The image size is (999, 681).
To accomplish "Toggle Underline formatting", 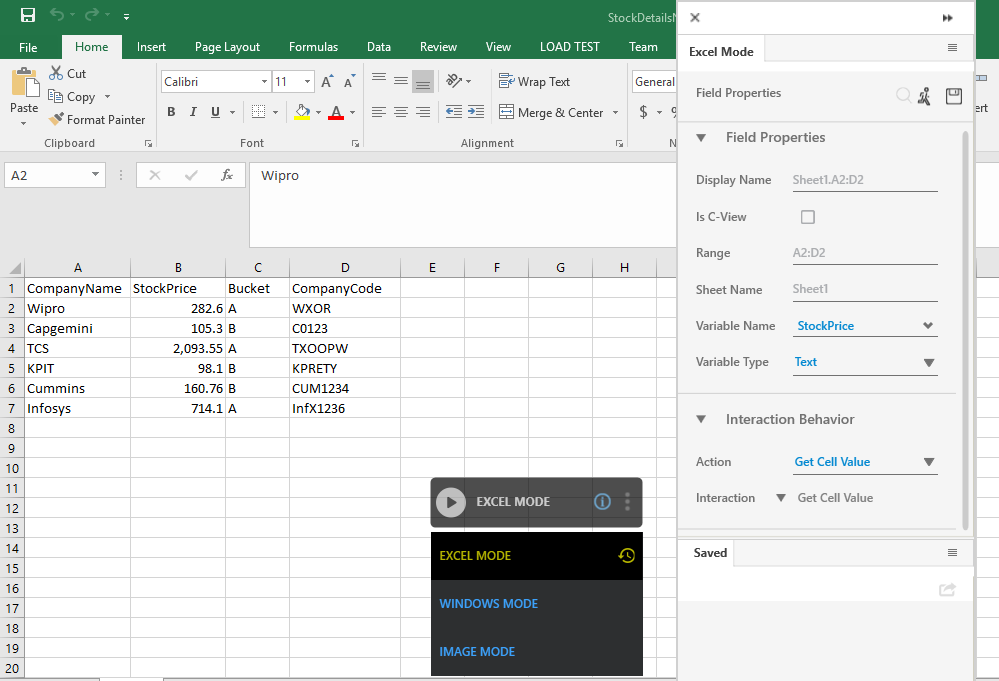I will [x=215, y=112].
